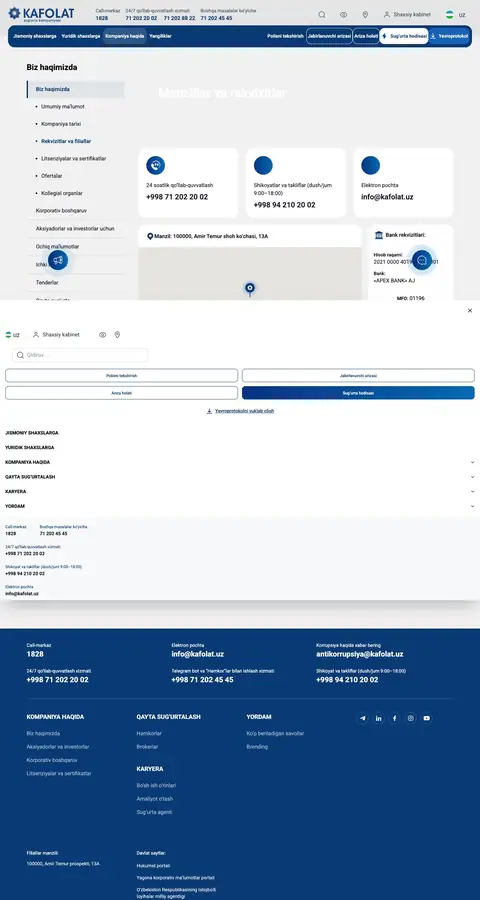
Task: Click map marker pin on the map
Action: click(x=249, y=288)
